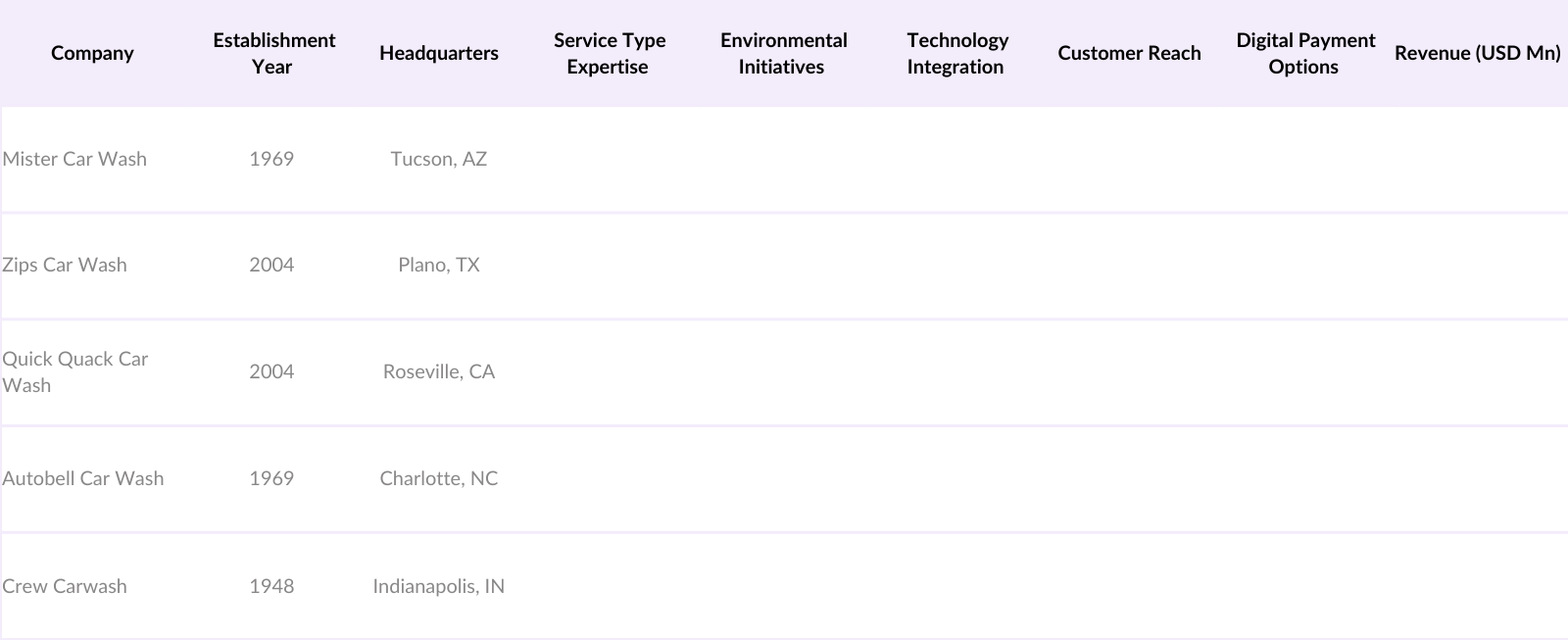This screenshot has width=1568, height=640.
Task: Click the Roseville, CA cell
Action: [438, 371]
